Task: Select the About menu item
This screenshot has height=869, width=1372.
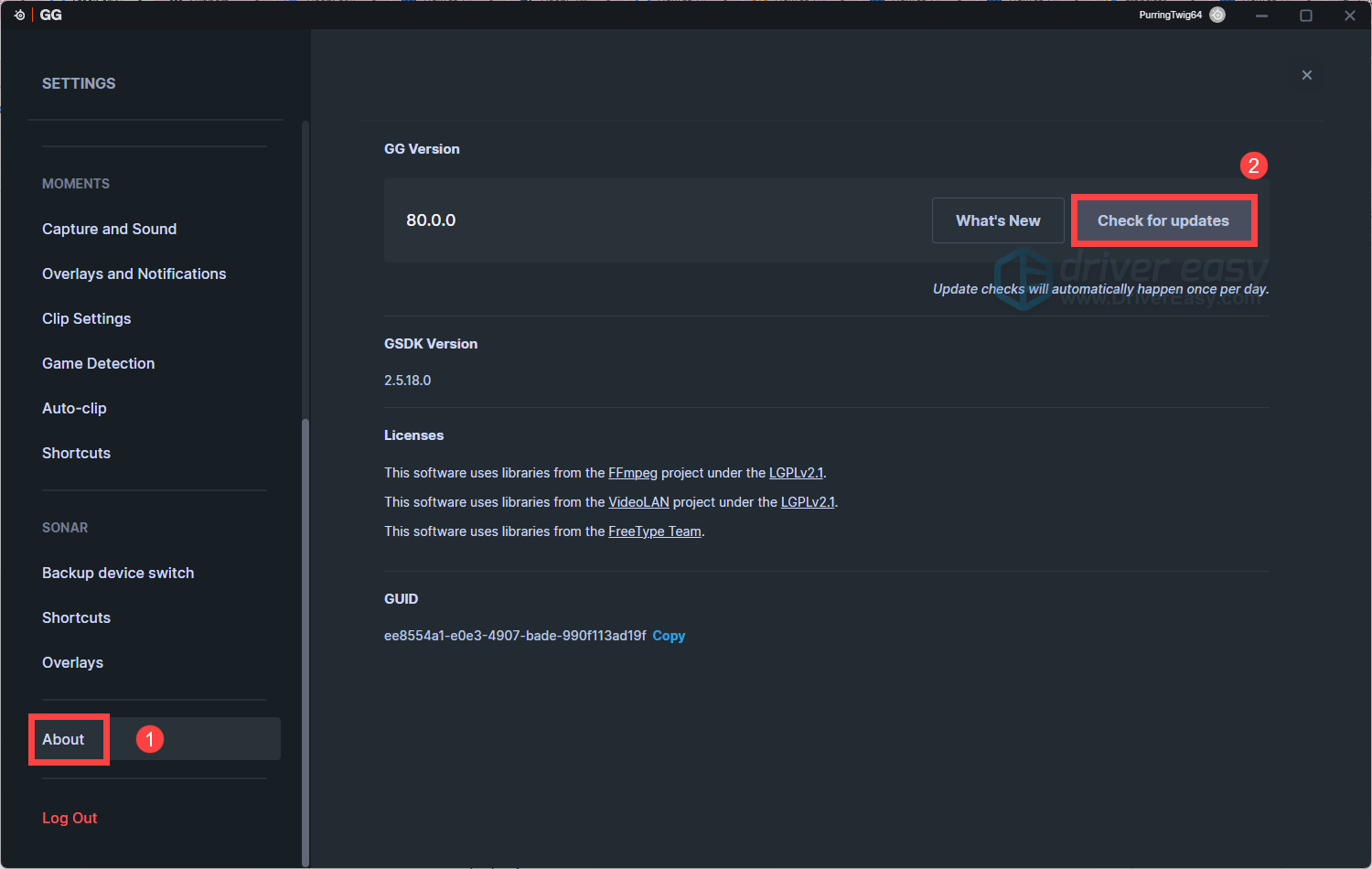Action: point(63,739)
